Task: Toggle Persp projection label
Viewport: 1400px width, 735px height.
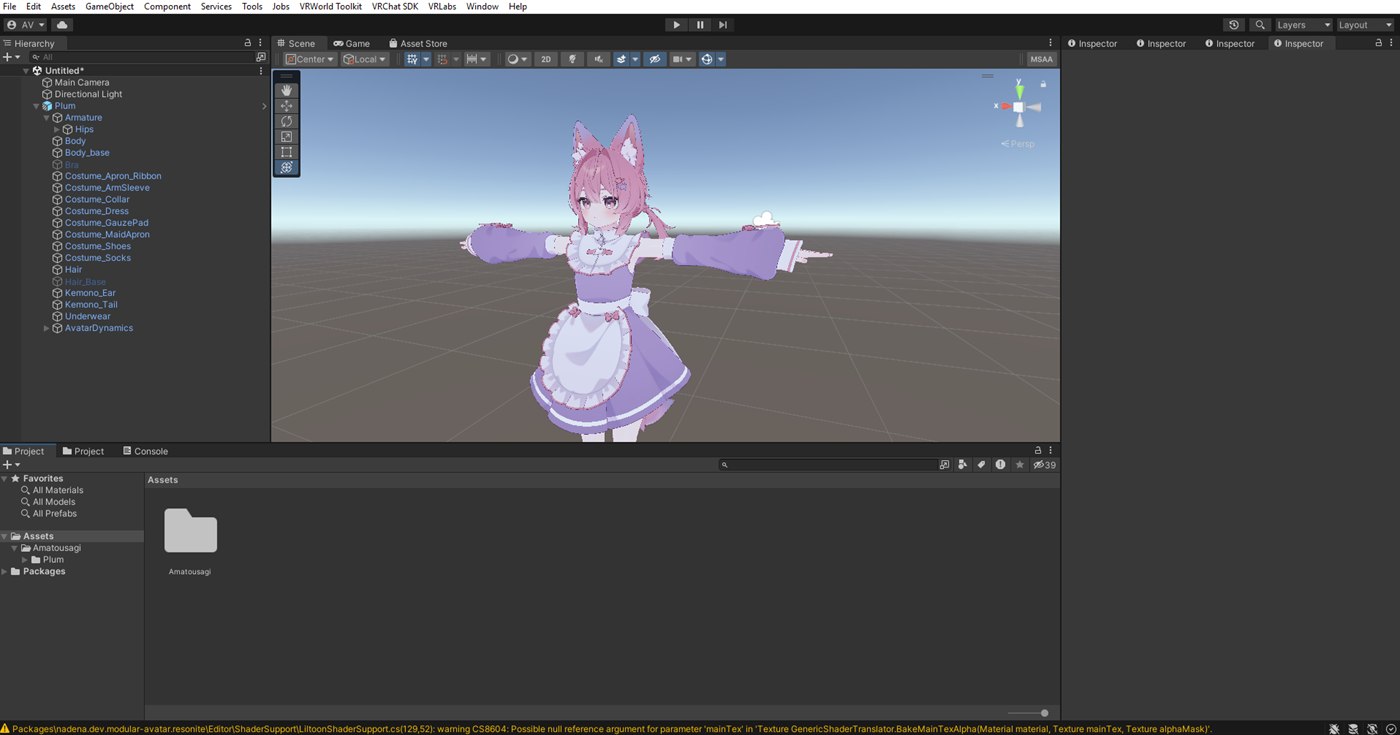Action: (1018, 144)
